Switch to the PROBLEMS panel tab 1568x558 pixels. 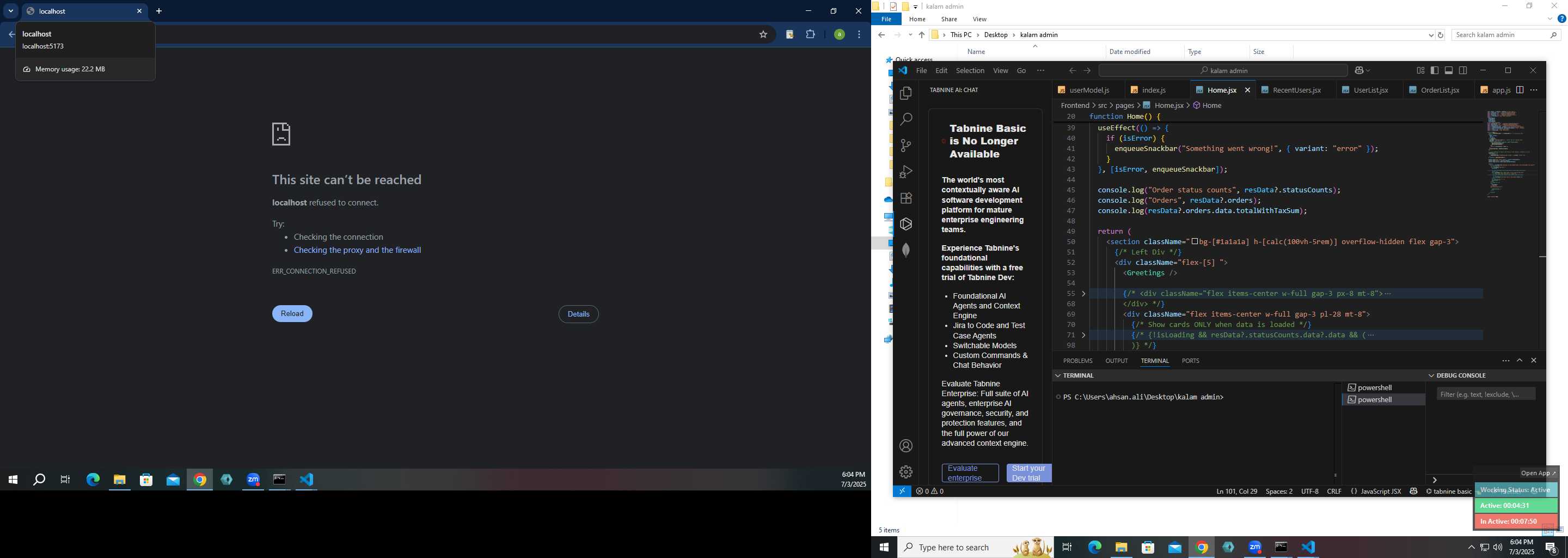tap(1077, 361)
